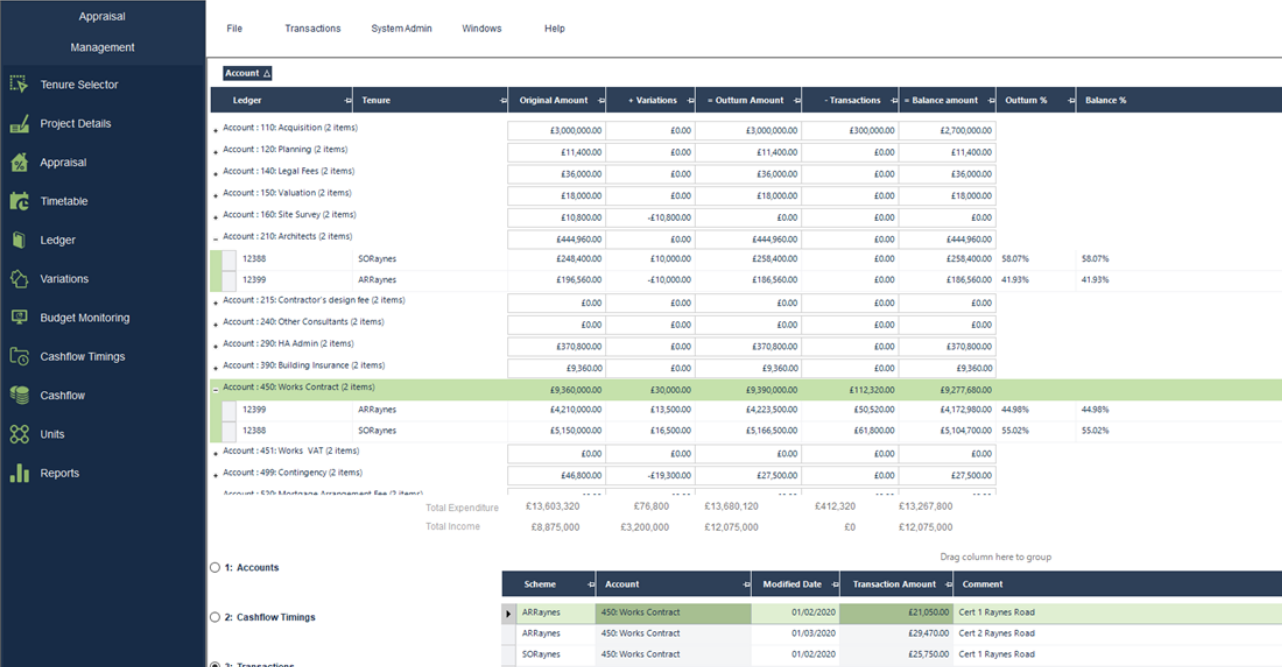Sort by Original Amount column header
Screen dimensions: 1282x667
click(553, 100)
